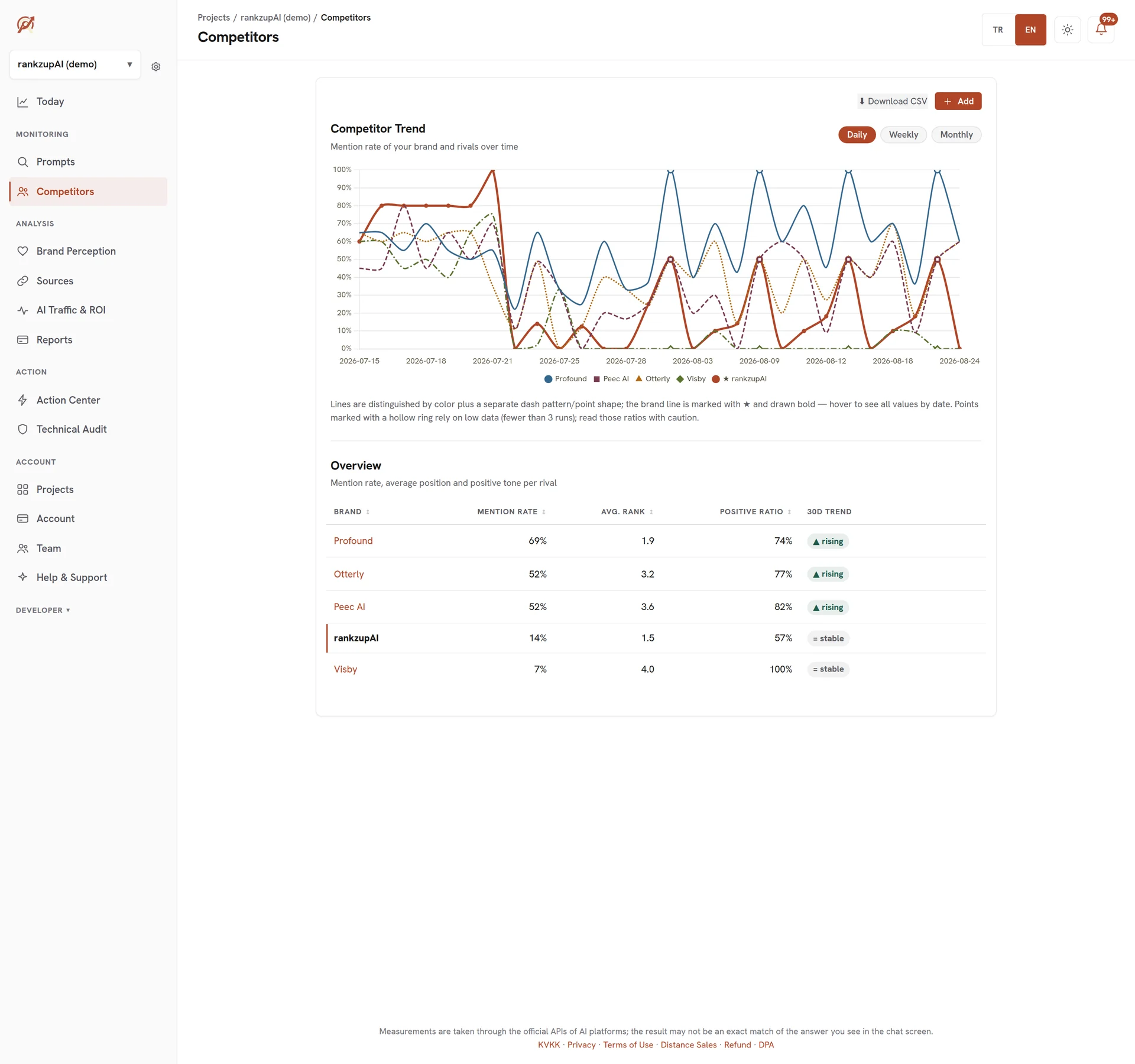Click sort arrows on Brand column
This screenshot has width=1135, height=1064.
point(368,512)
